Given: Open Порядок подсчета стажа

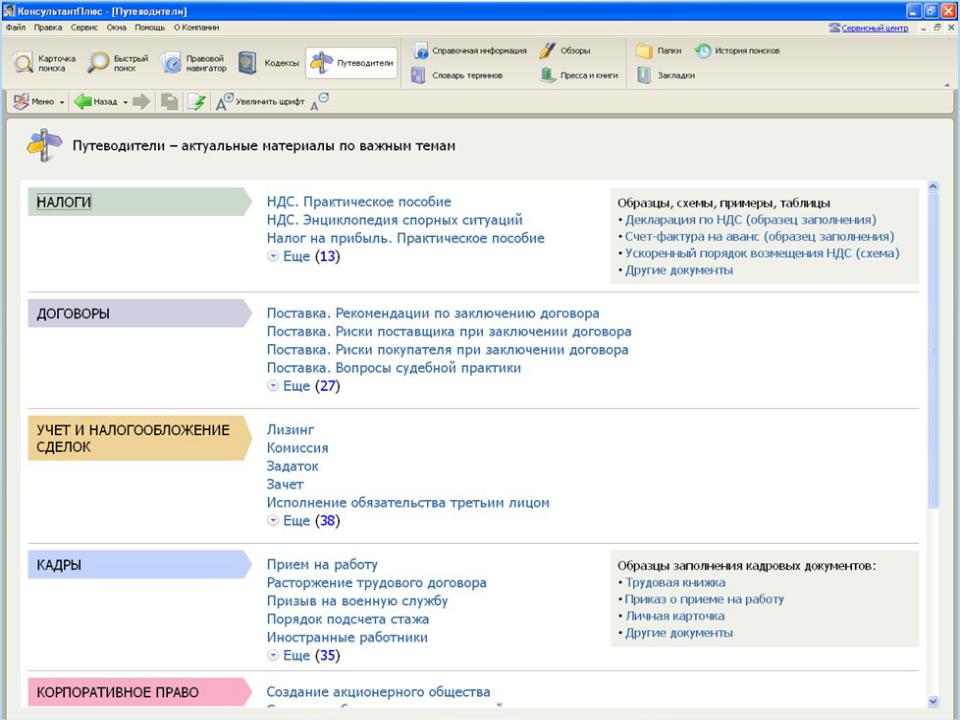Looking at the screenshot, I should click(x=348, y=619).
